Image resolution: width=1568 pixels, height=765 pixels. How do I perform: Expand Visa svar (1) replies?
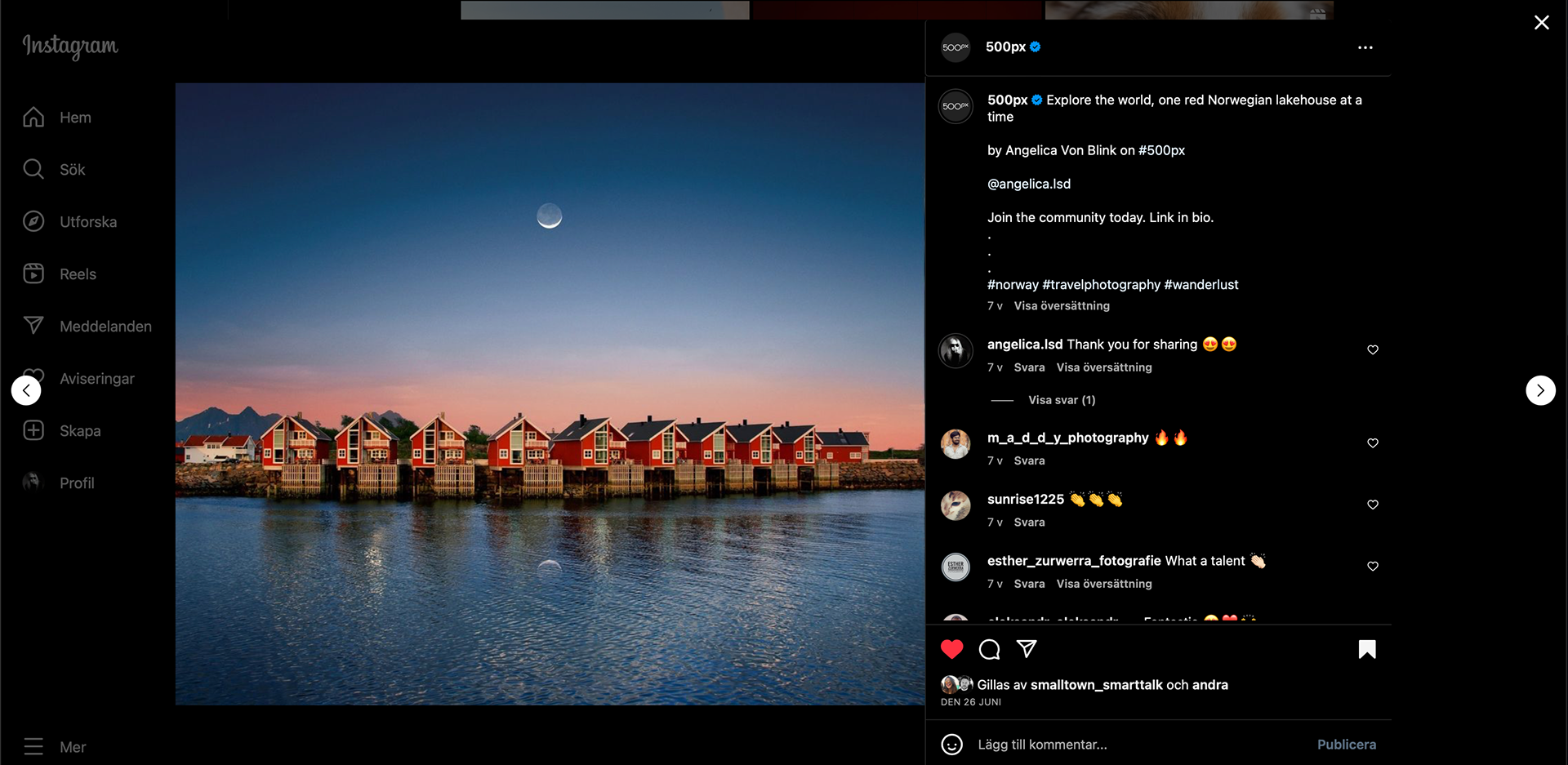point(1062,400)
